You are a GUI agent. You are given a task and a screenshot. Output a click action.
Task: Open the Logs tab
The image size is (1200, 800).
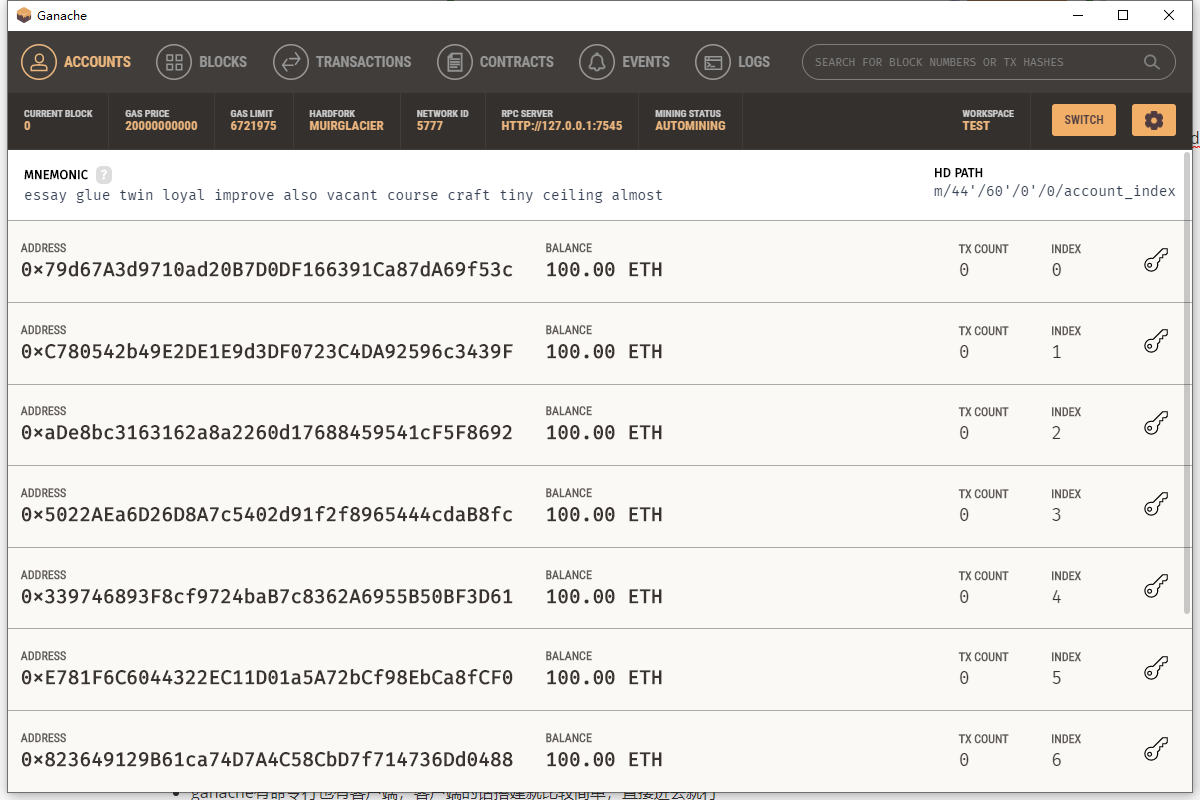pyautogui.click(x=733, y=62)
